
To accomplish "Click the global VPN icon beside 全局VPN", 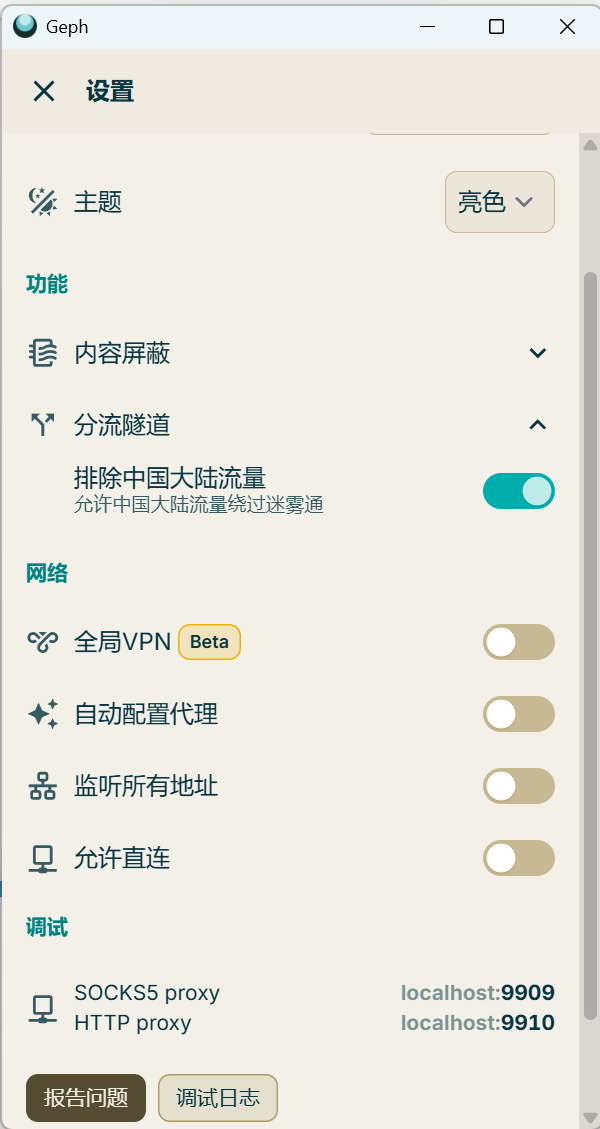I will click(x=42, y=642).
